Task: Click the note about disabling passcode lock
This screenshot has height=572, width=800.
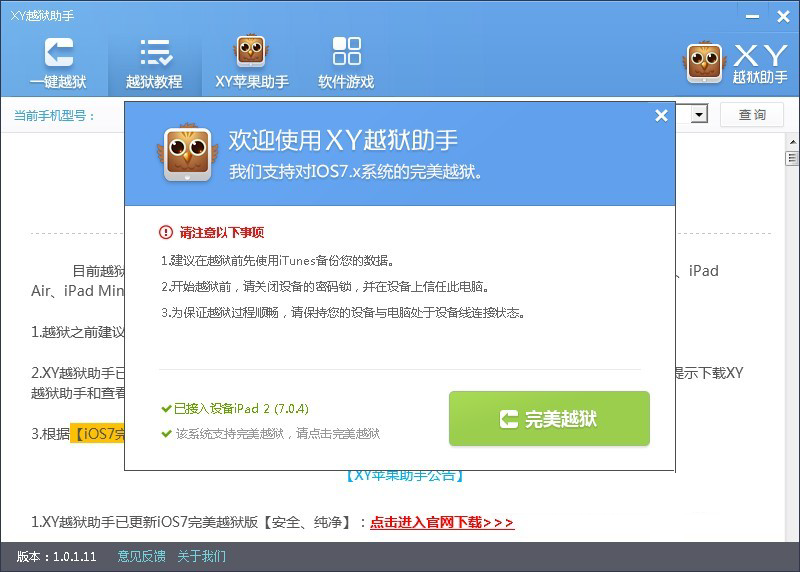Action: tap(327, 287)
